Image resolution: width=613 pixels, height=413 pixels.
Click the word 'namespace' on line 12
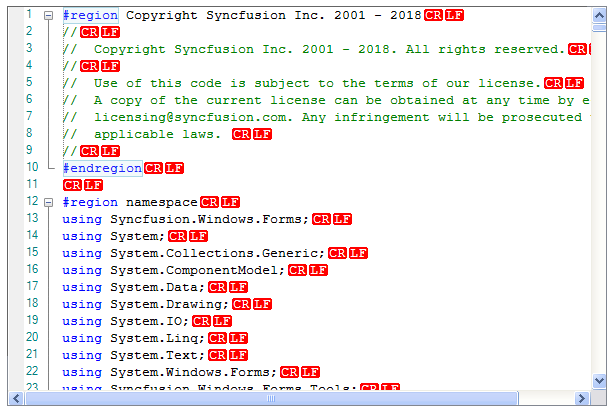click(161, 203)
